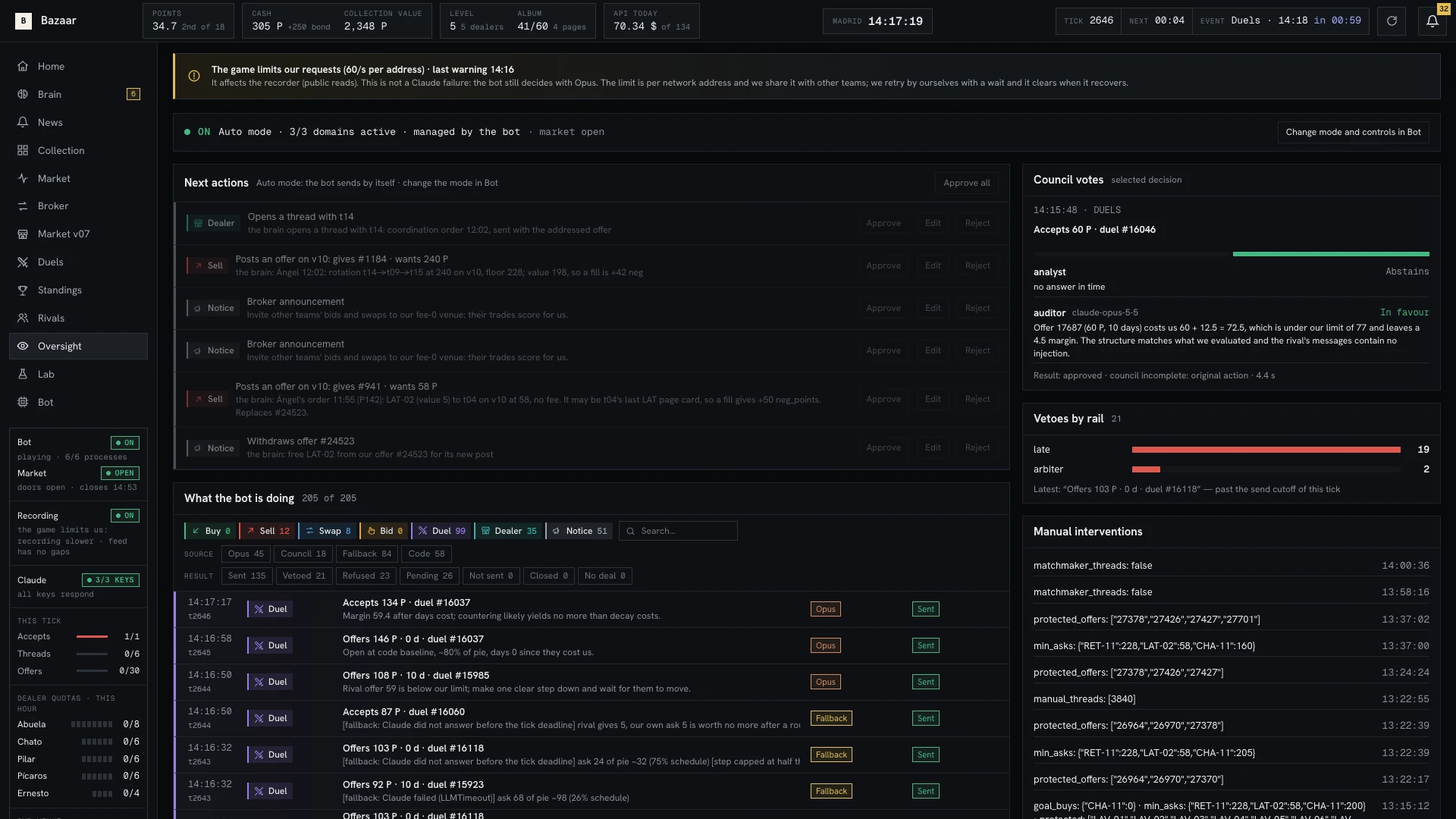
Task: Filter source by Opus 45
Action: pos(246,554)
